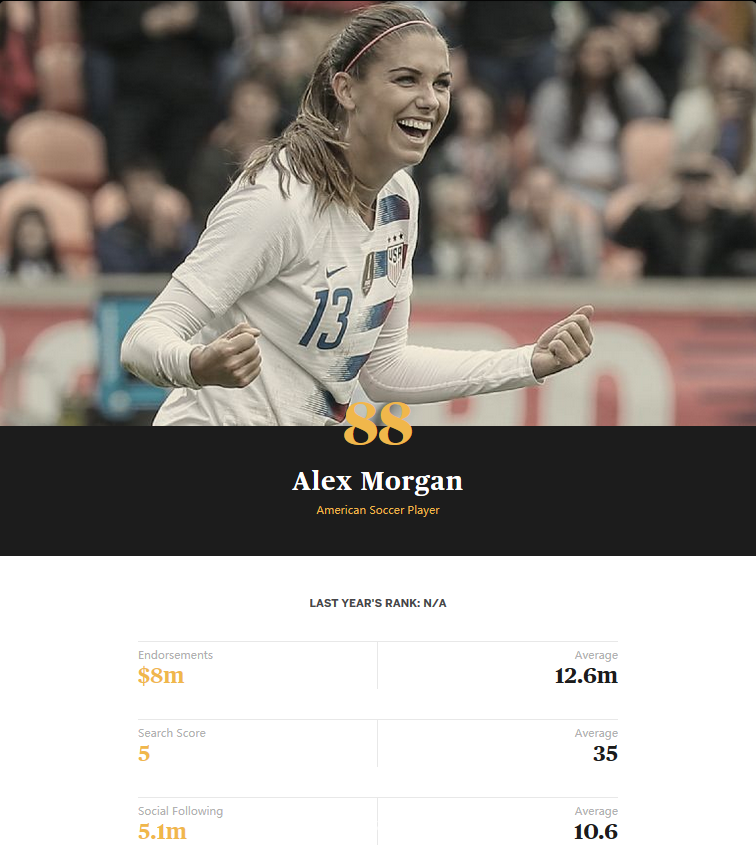Click the USA crest on the jersey

397,261
